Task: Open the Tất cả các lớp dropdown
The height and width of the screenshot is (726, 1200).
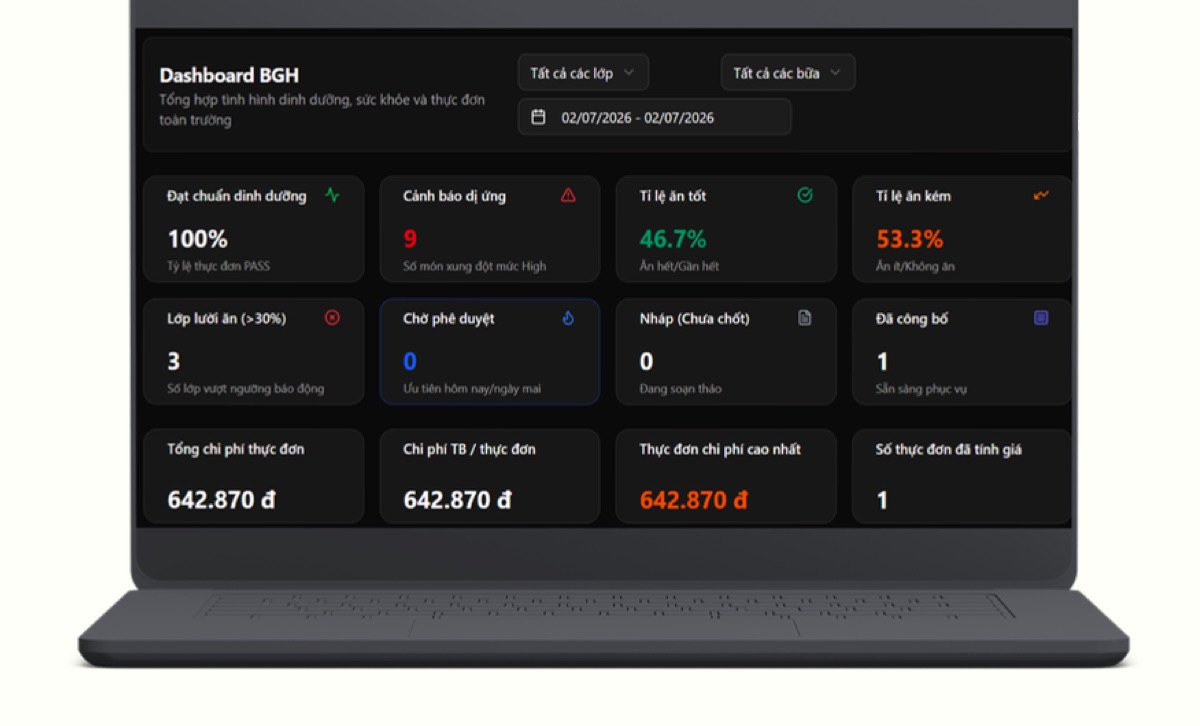Action: pyautogui.click(x=583, y=73)
